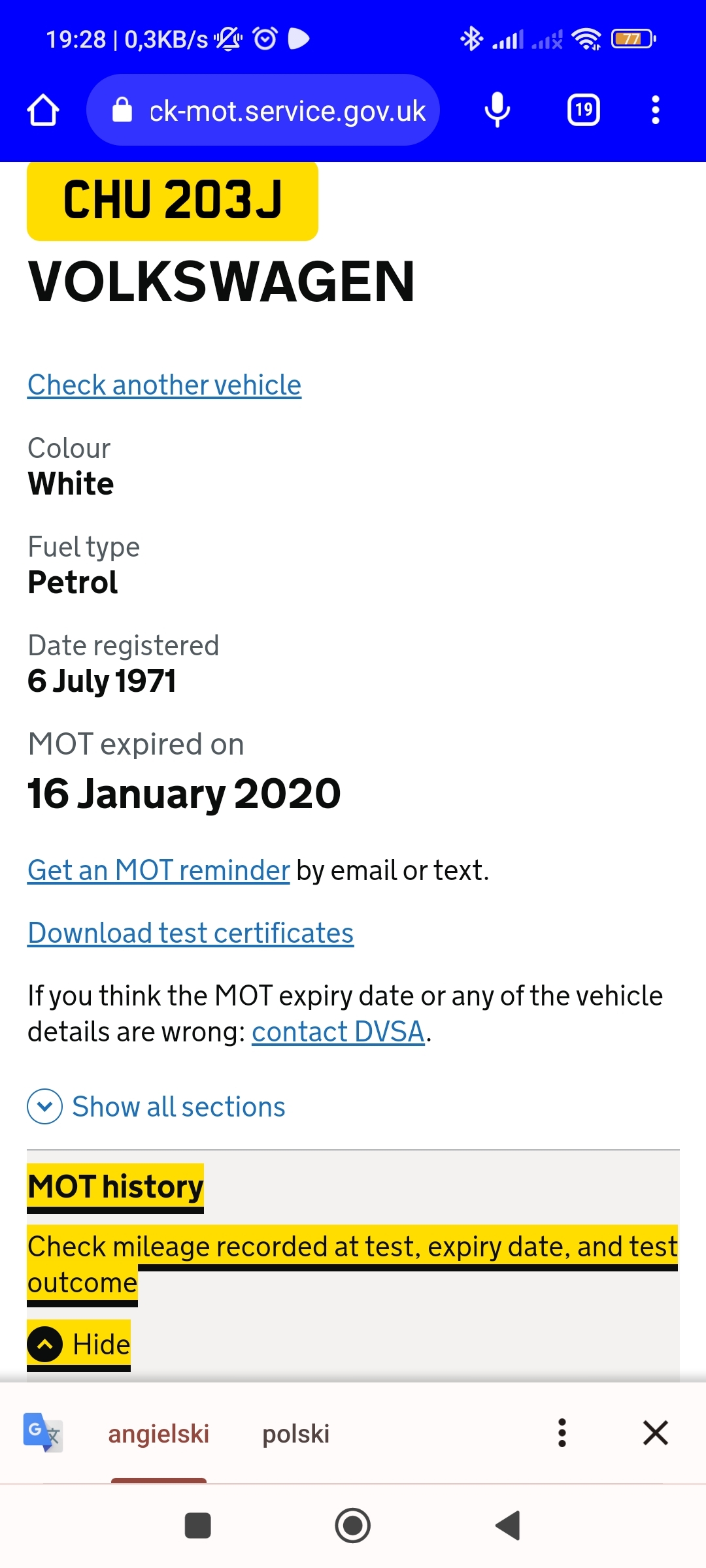Open Get an MOT reminder link
Image resolution: width=706 pixels, height=1568 pixels.
[158, 870]
